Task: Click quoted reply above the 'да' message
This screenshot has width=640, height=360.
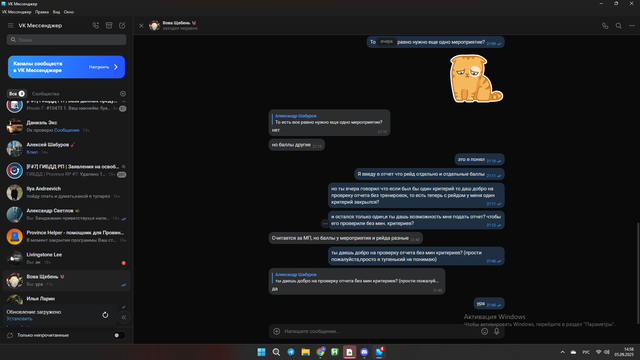Action: 356,278
